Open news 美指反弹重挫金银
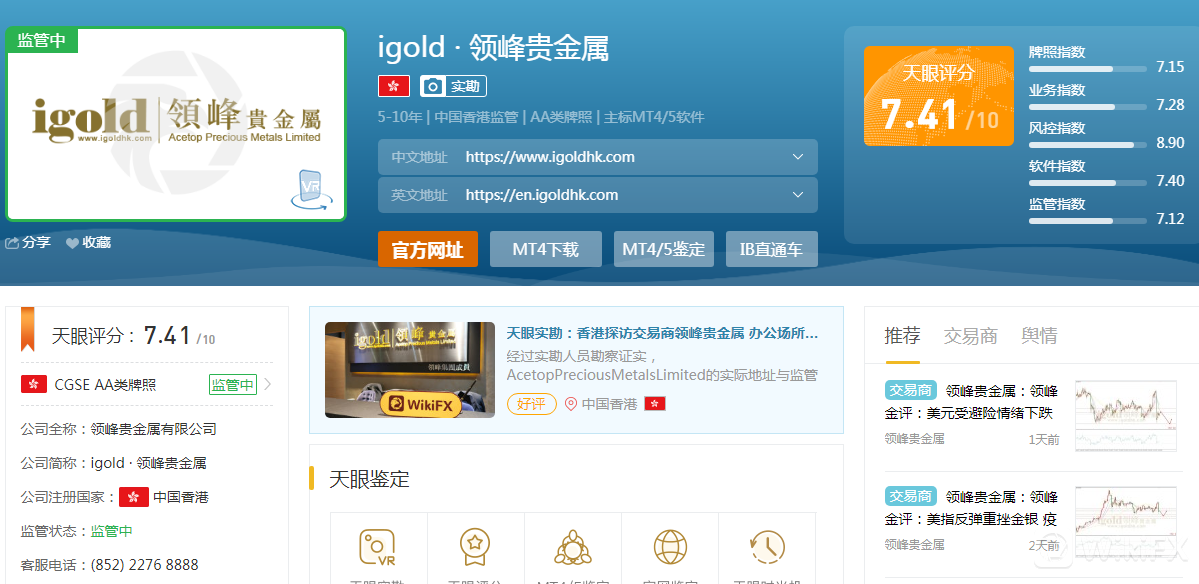The width and height of the screenshot is (1199, 584). [972, 508]
